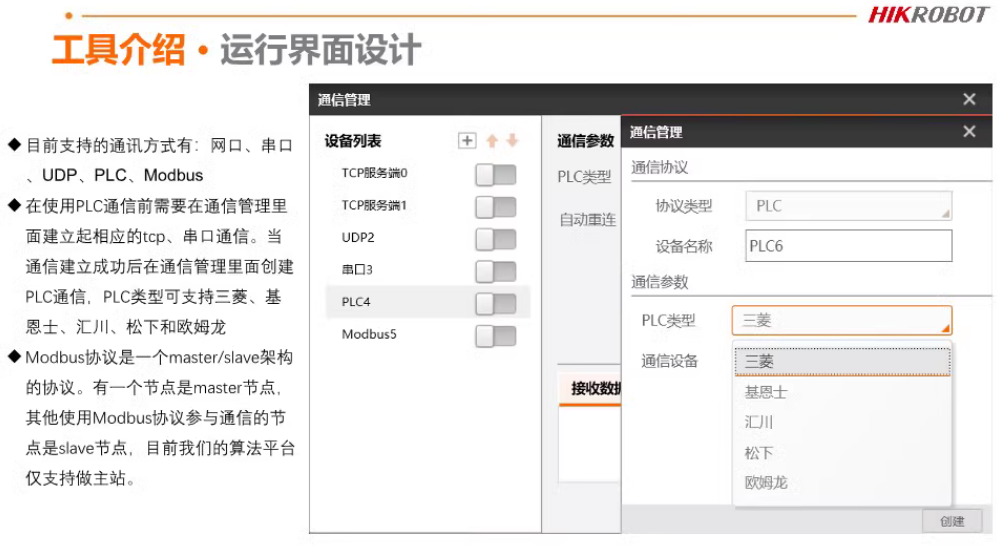Open the 协议类型 dropdown
The width and height of the screenshot is (997, 549).
coord(848,206)
